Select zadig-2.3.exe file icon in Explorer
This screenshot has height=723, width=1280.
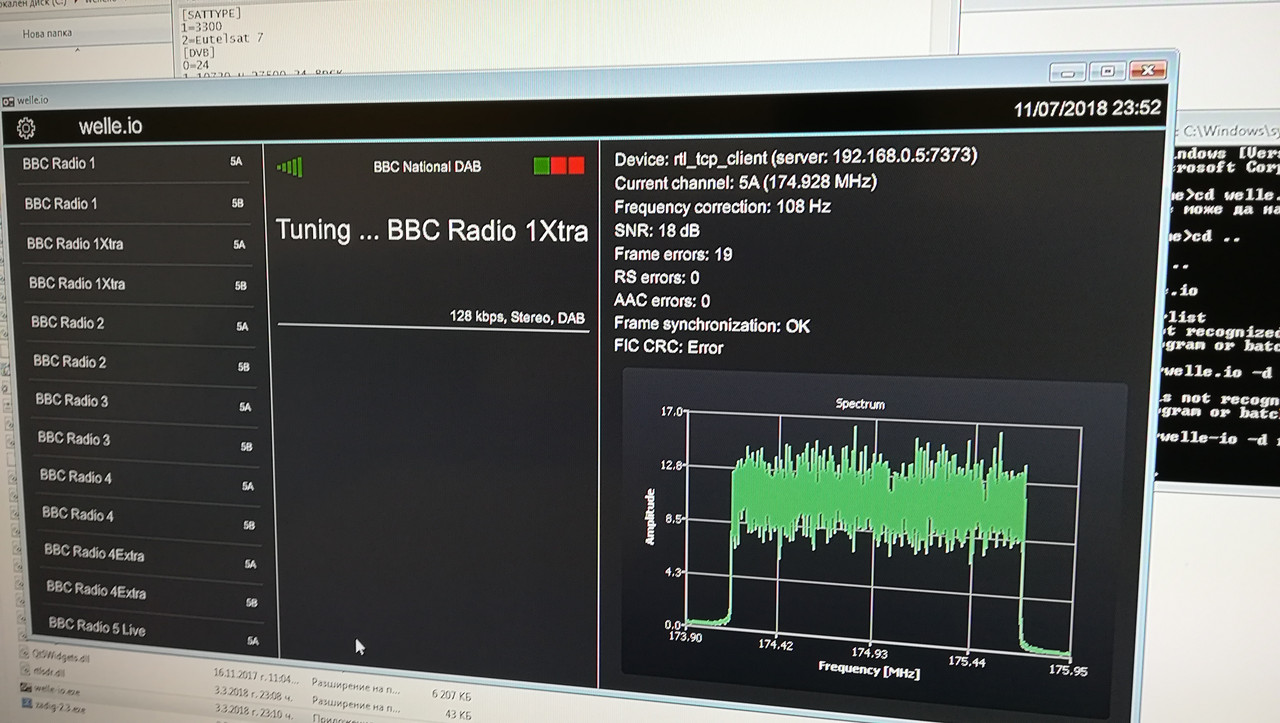click(x=27, y=703)
